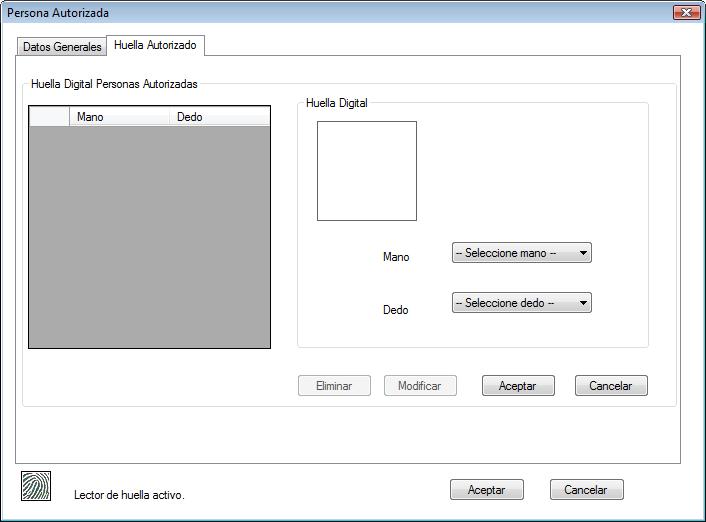Click the Mano column header in grid
706x522 pixels.
[x=120, y=117]
